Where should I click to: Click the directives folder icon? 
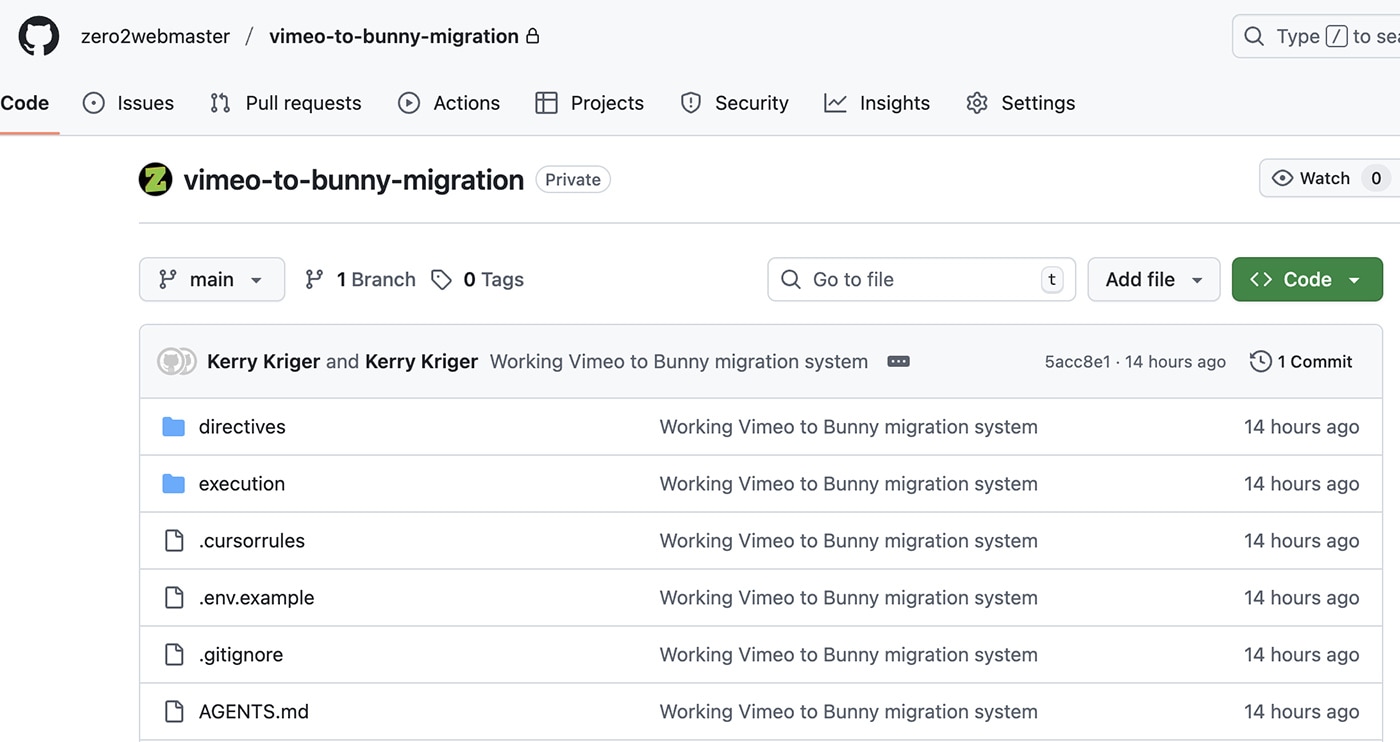pyautogui.click(x=174, y=427)
